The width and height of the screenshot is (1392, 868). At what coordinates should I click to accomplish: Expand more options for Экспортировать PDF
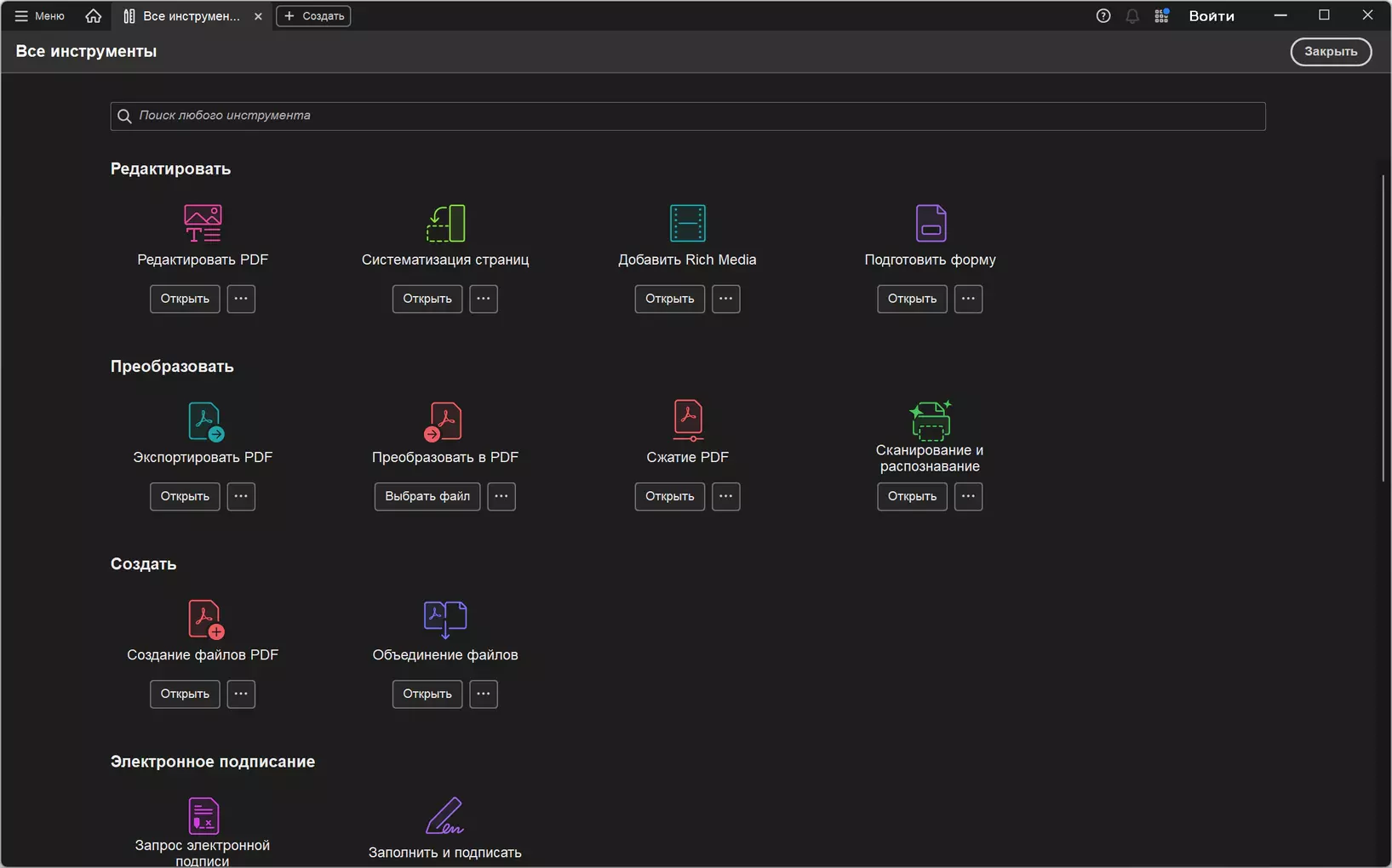coord(241,496)
